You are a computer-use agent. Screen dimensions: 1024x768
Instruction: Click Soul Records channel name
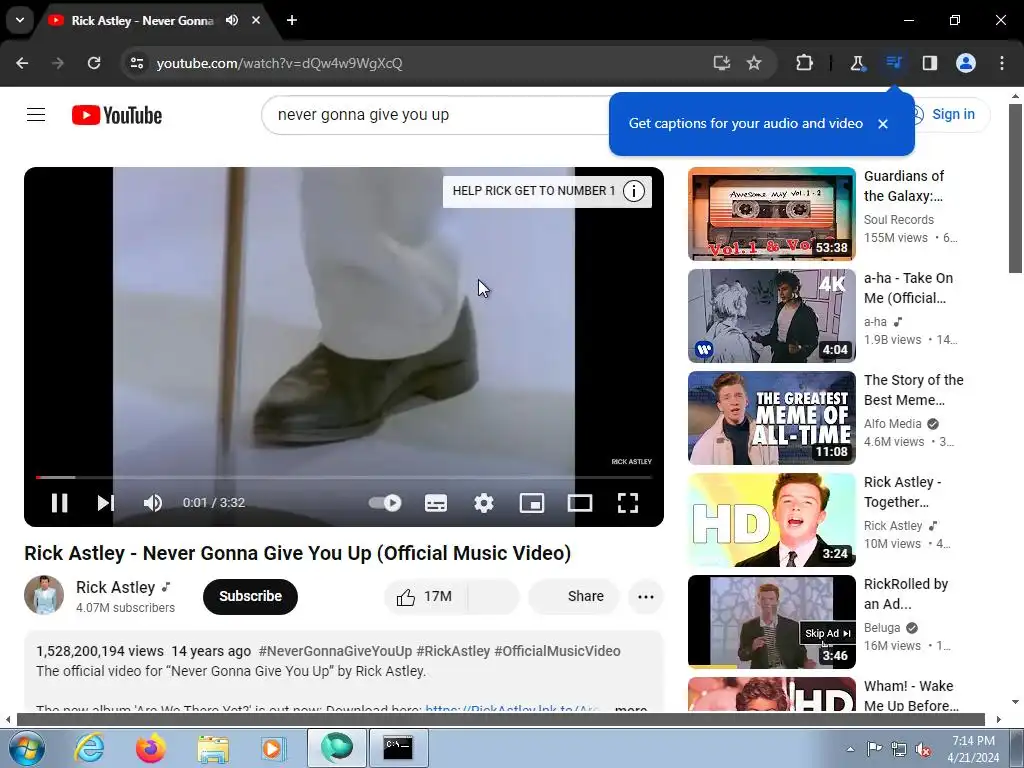click(x=899, y=220)
